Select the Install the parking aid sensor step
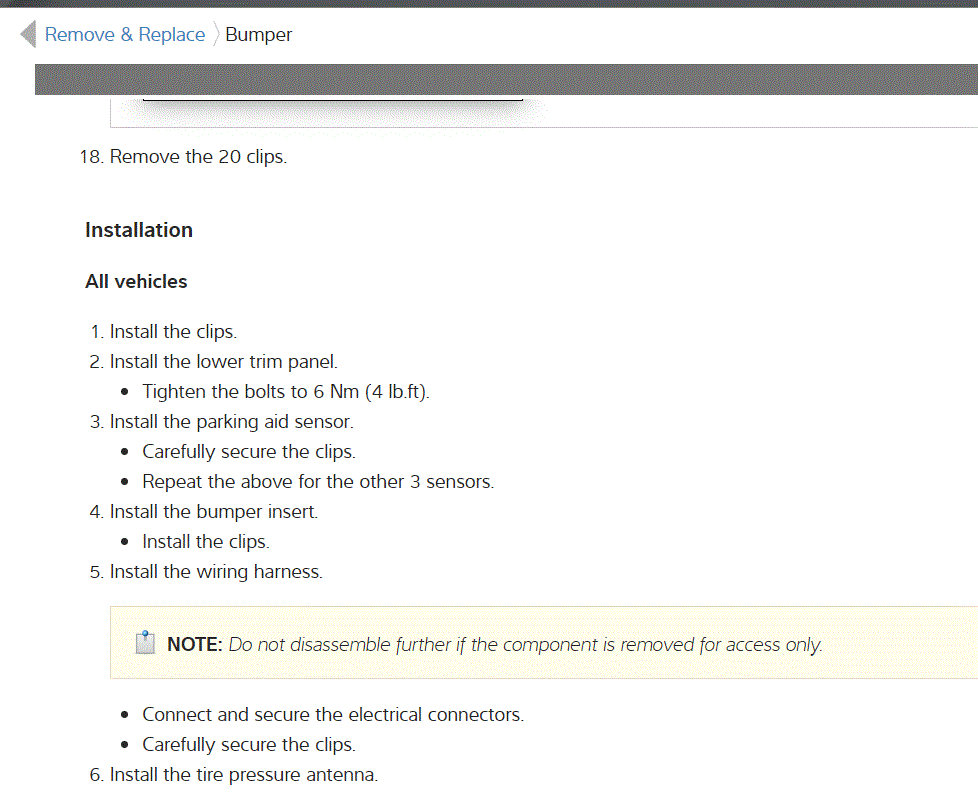The width and height of the screenshot is (978, 799). coord(231,422)
